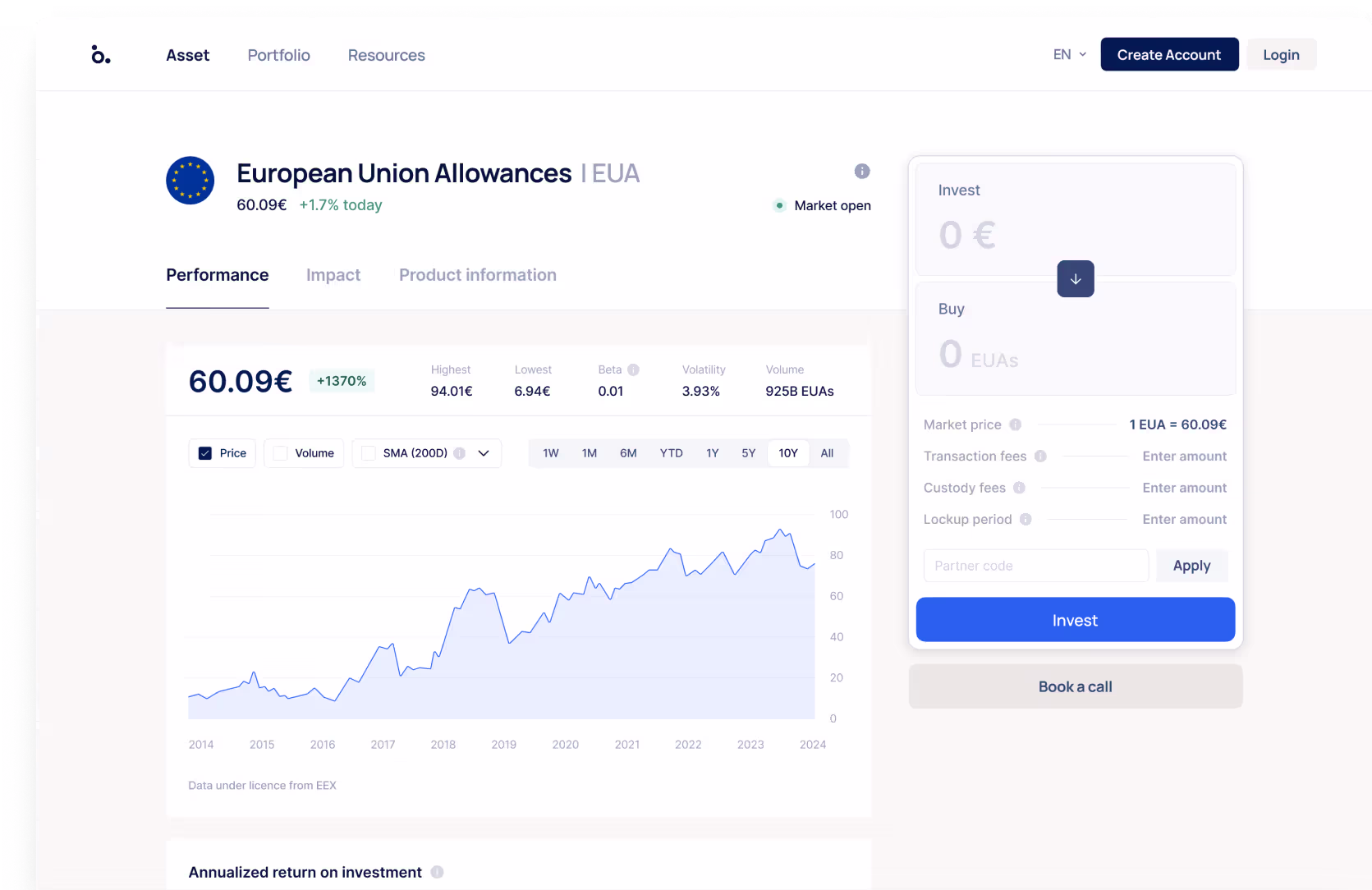
Task: Switch to the Performance tab
Action: point(218,275)
